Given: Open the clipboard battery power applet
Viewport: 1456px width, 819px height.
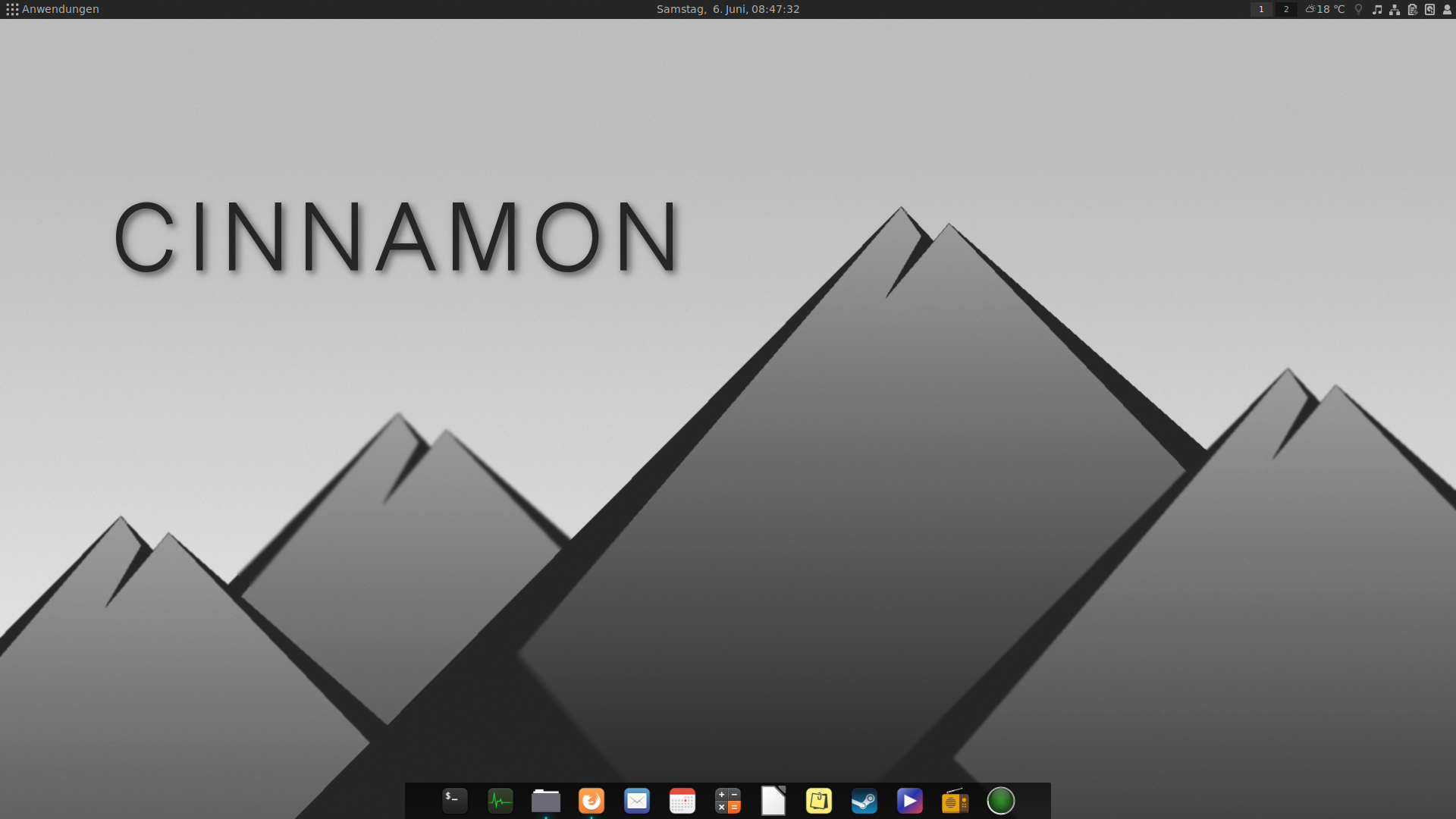Looking at the screenshot, I should [1412, 9].
